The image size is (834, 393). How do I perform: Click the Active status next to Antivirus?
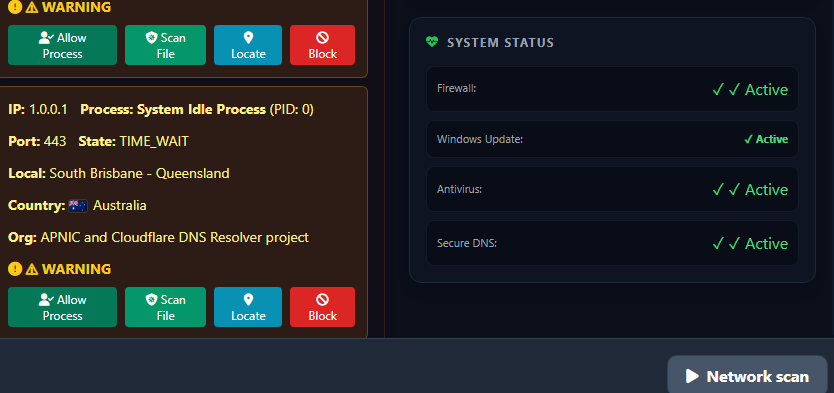click(x=750, y=189)
